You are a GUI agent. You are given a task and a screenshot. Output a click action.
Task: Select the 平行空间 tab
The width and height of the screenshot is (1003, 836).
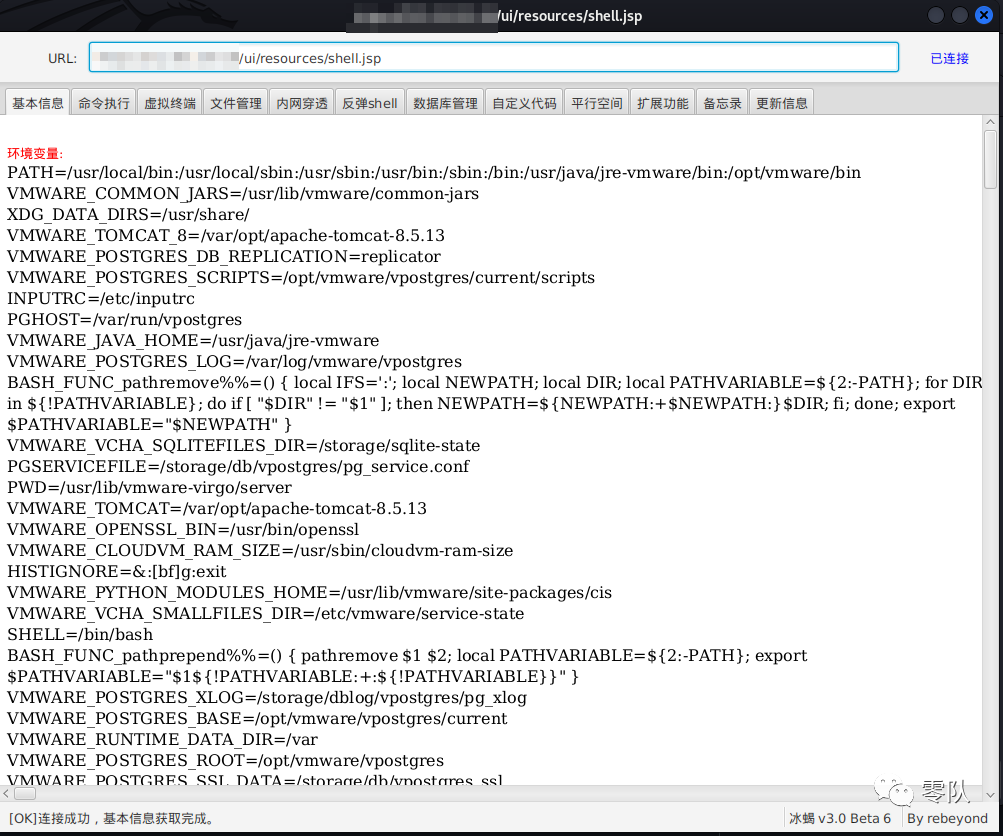(x=596, y=103)
